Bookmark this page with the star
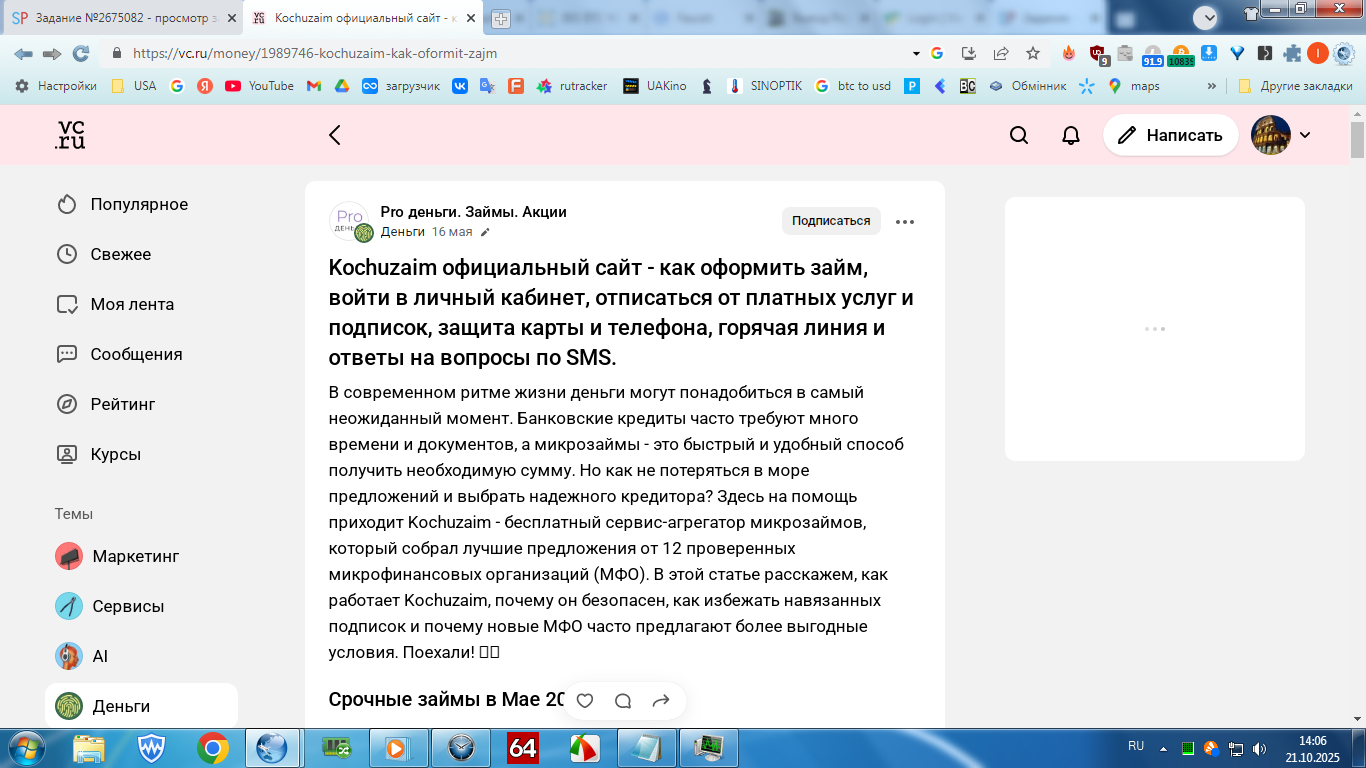The height and width of the screenshot is (768, 1366). 1033,53
